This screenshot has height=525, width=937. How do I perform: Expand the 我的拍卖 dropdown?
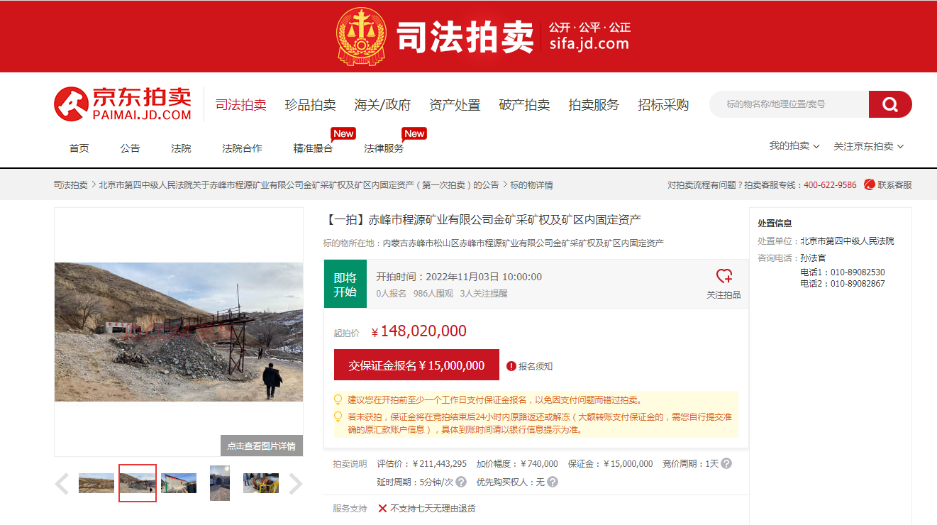pos(794,146)
